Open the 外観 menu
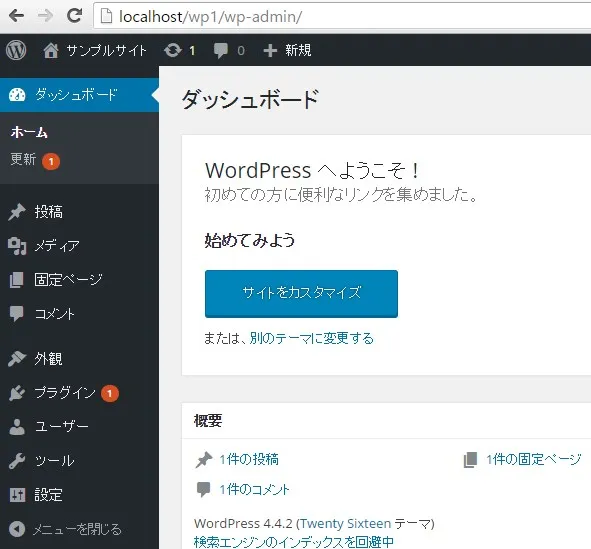Viewport: 591px width, 549px height. (x=48, y=359)
